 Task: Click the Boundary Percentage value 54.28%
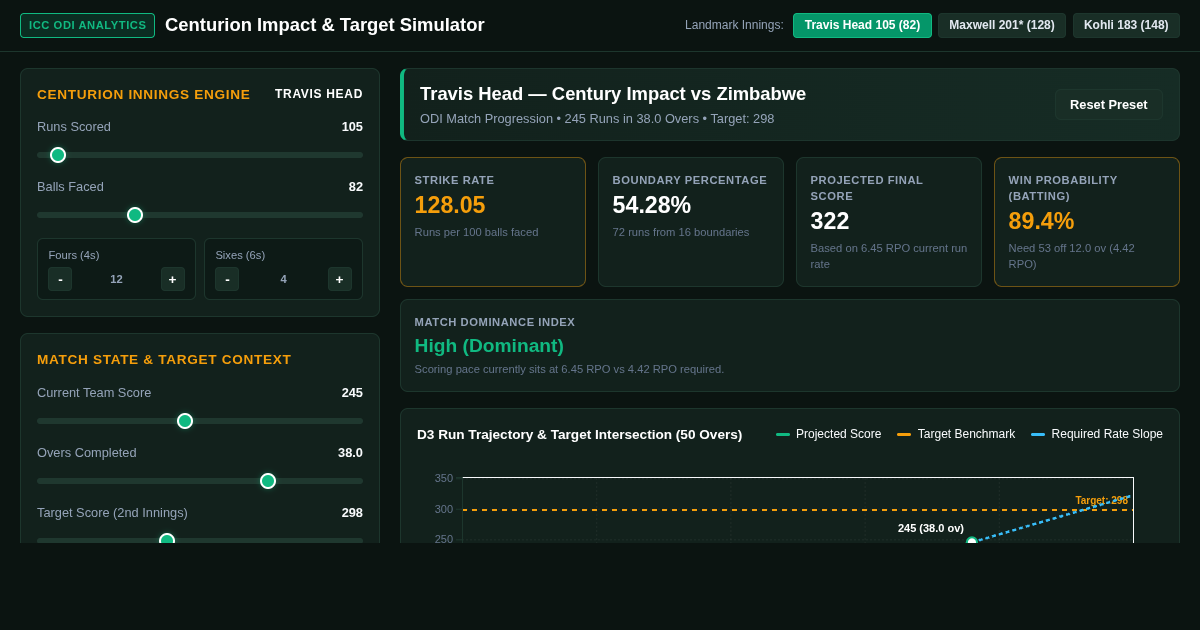pyautogui.click(x=652, y=205)
